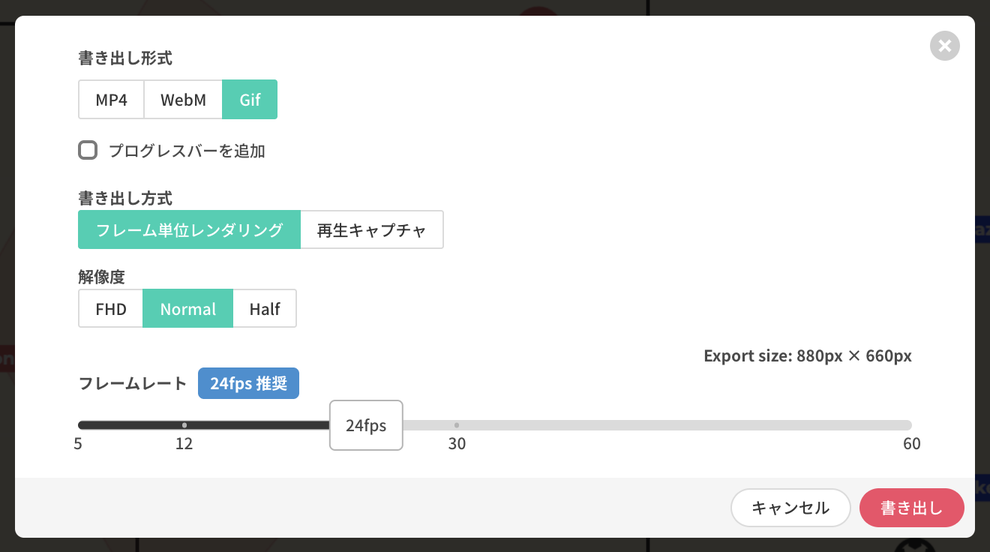Click the 書き出し形式 heading
The height and width of the screenshot is (552, 990).
click(125, 58)
